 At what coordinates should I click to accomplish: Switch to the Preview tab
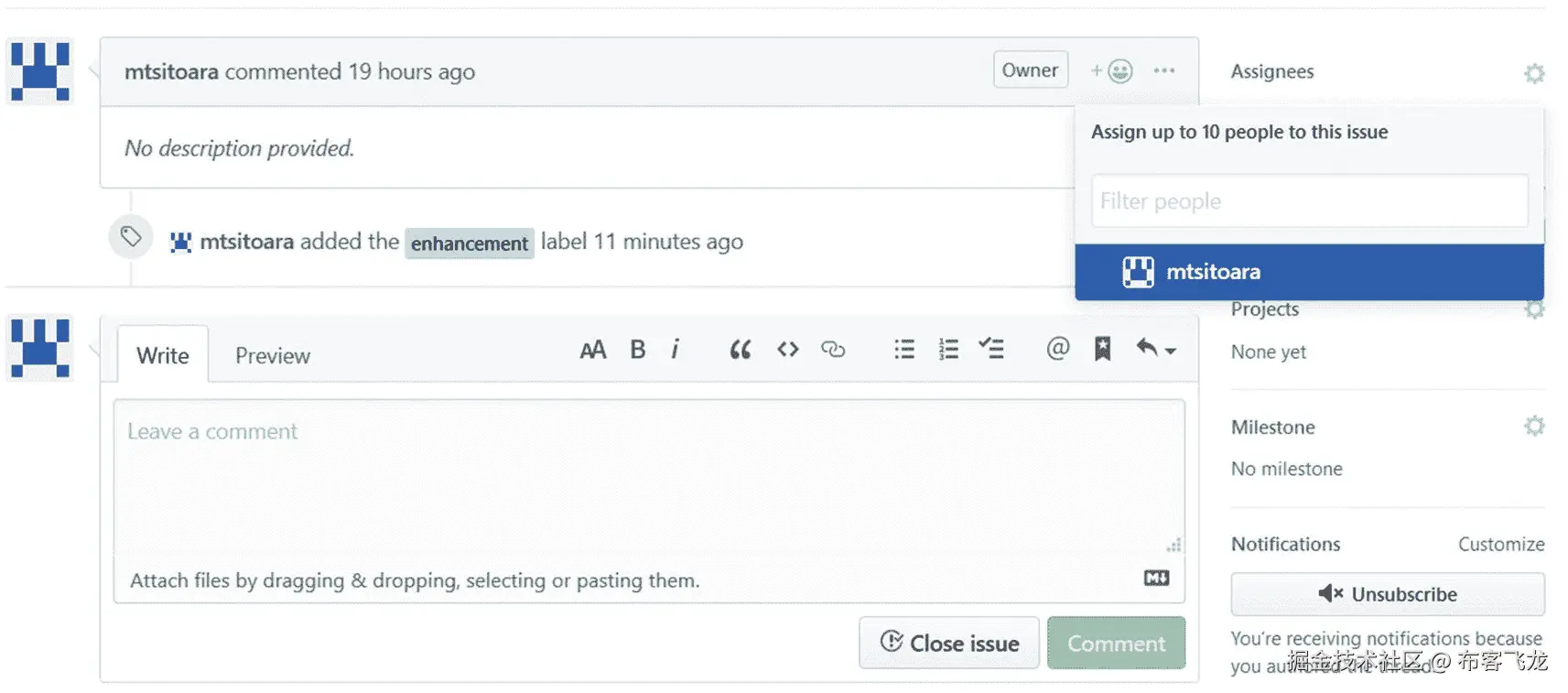point(272,355)
